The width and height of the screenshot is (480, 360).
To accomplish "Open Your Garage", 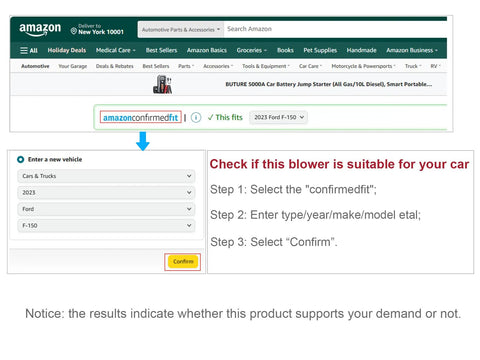I will [73, 66].
